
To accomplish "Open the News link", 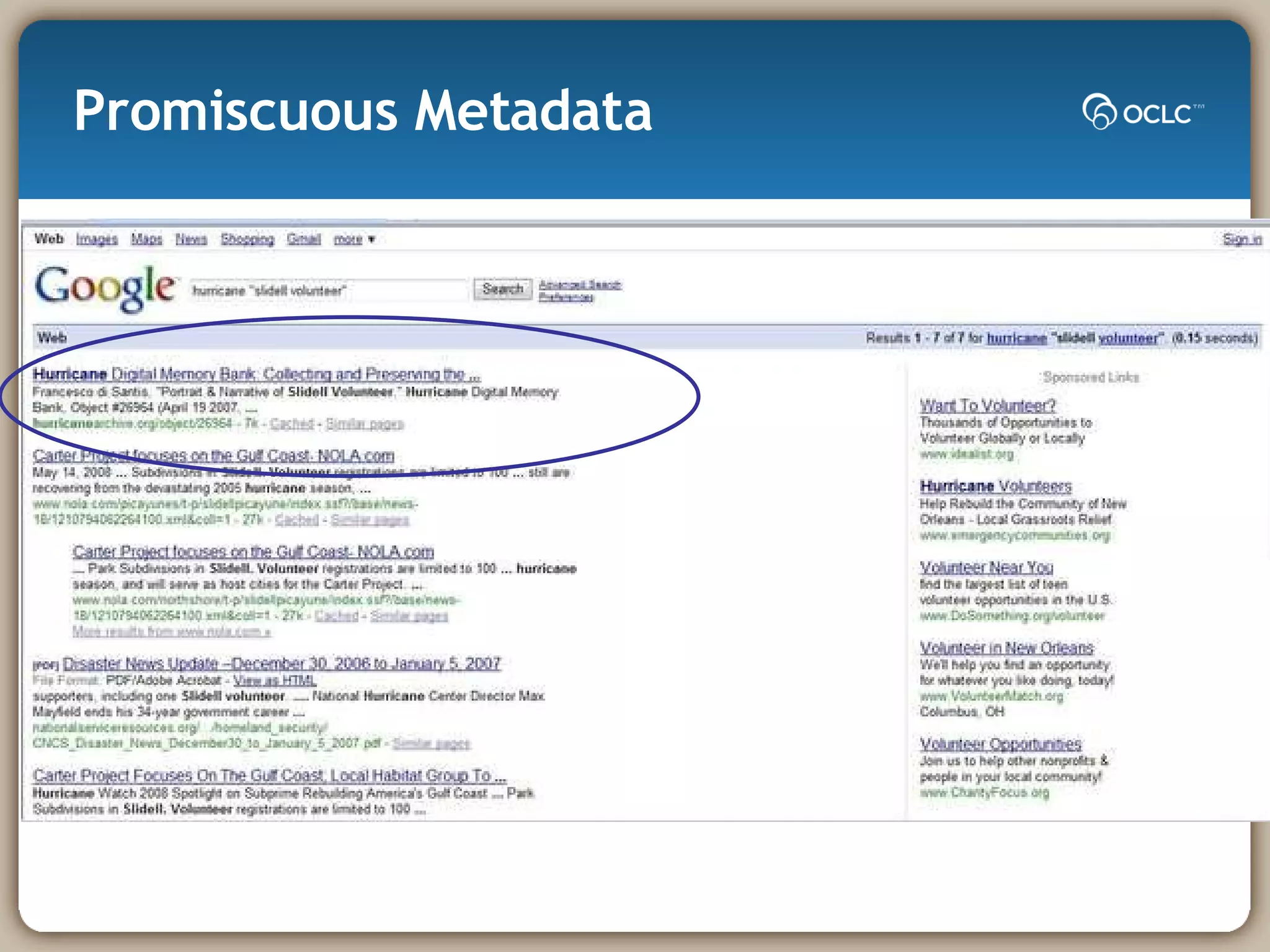I will point(191,239).
